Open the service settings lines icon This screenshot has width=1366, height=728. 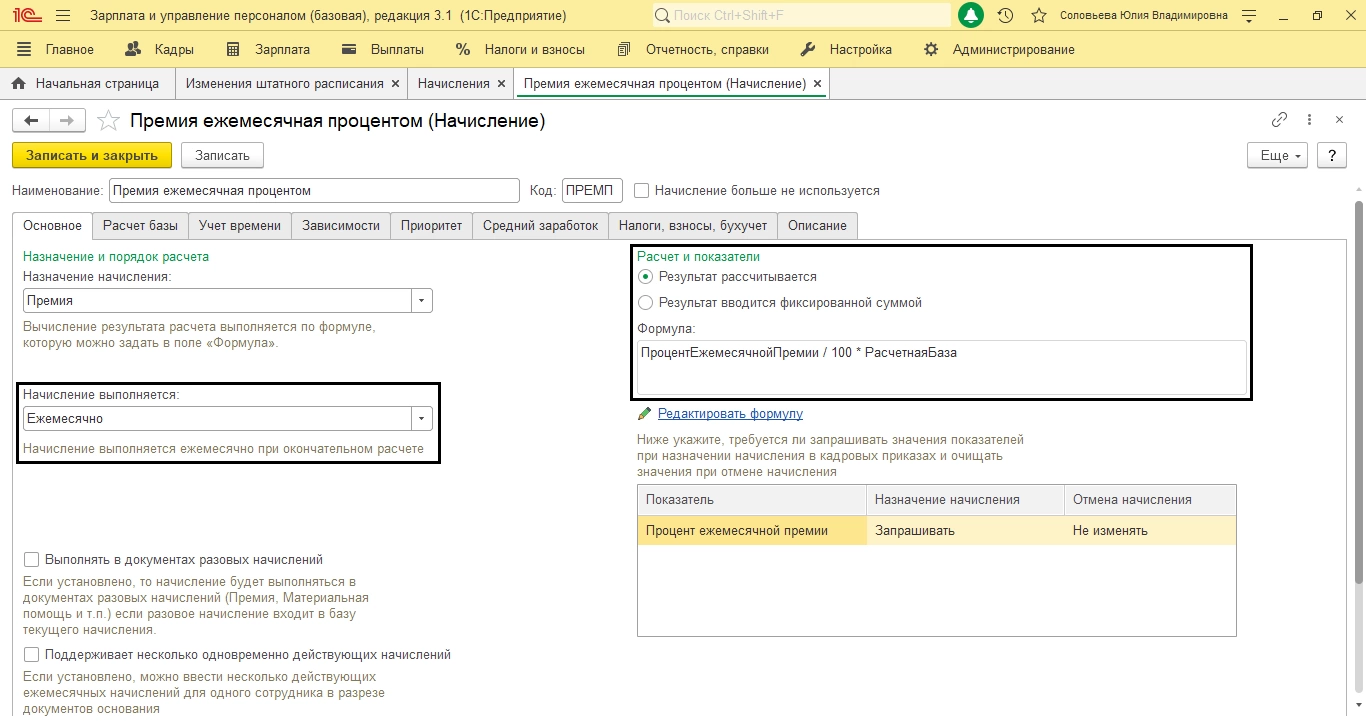(1248, 16)
